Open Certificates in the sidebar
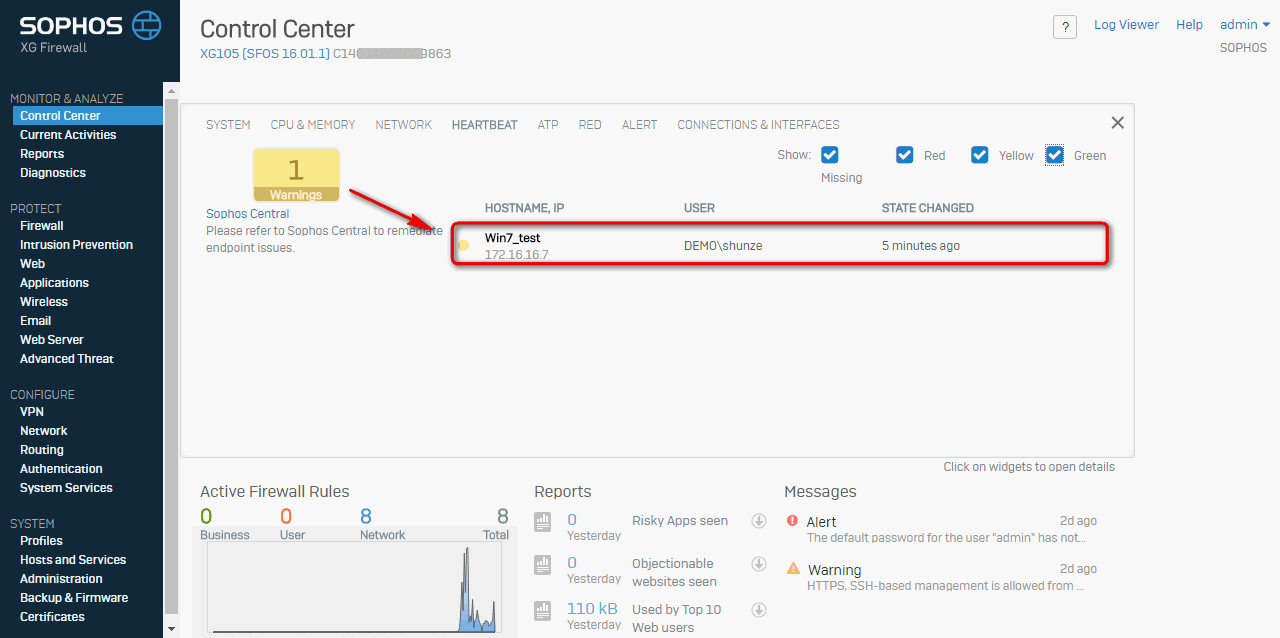The width and height of the screenshot is (1280, 638). coord(52,617)
